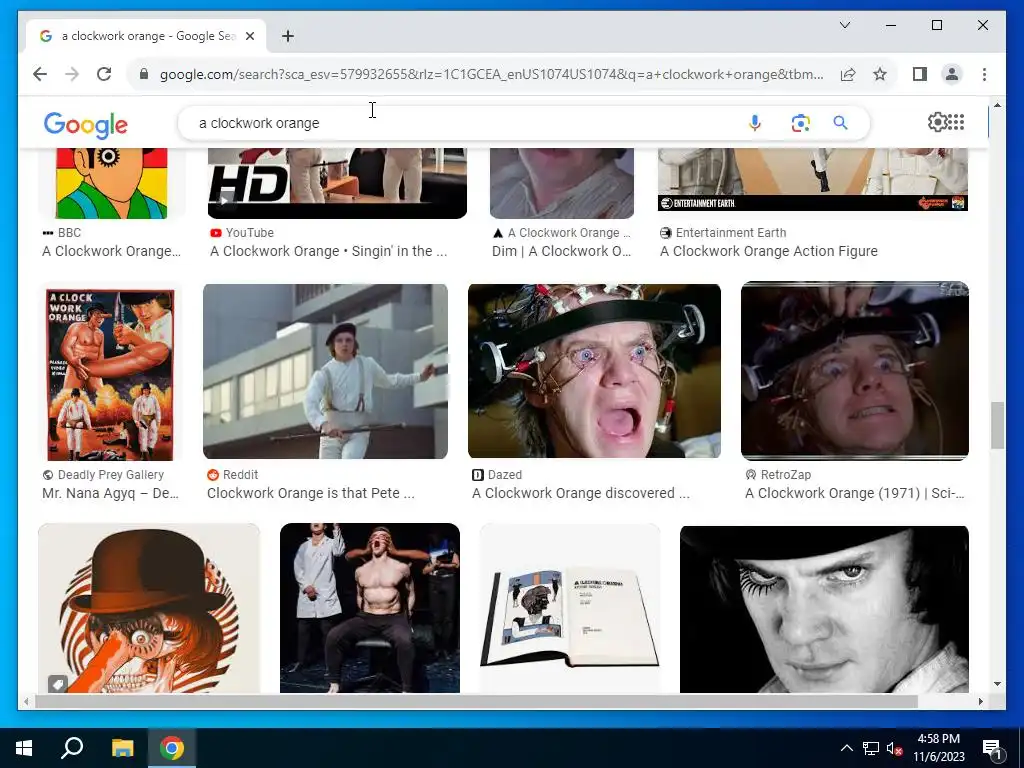
Task: Open the RetroZap source link
Action: [778, 475]
